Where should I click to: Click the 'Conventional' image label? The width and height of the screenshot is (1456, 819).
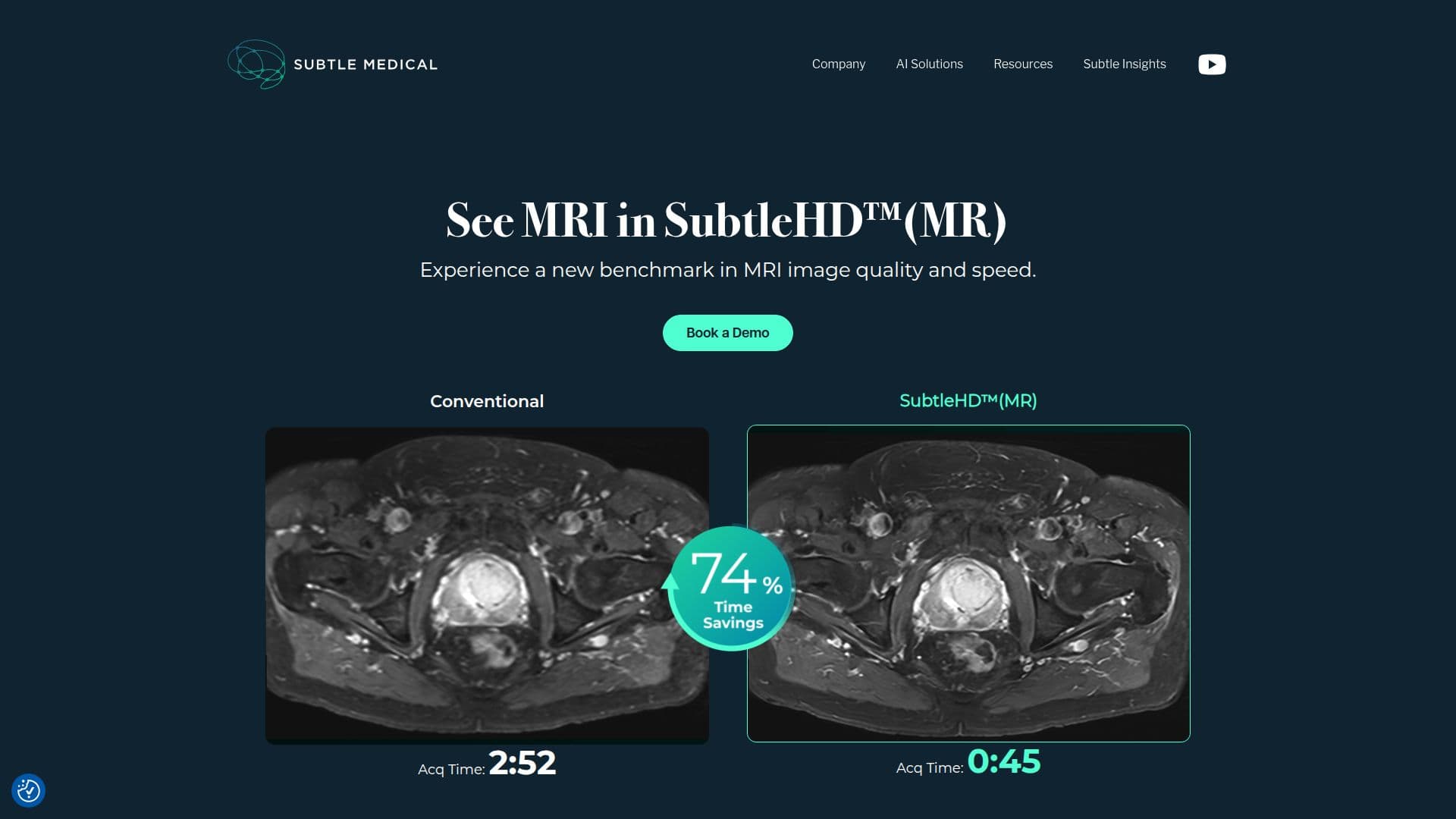[x=487, y=401]
